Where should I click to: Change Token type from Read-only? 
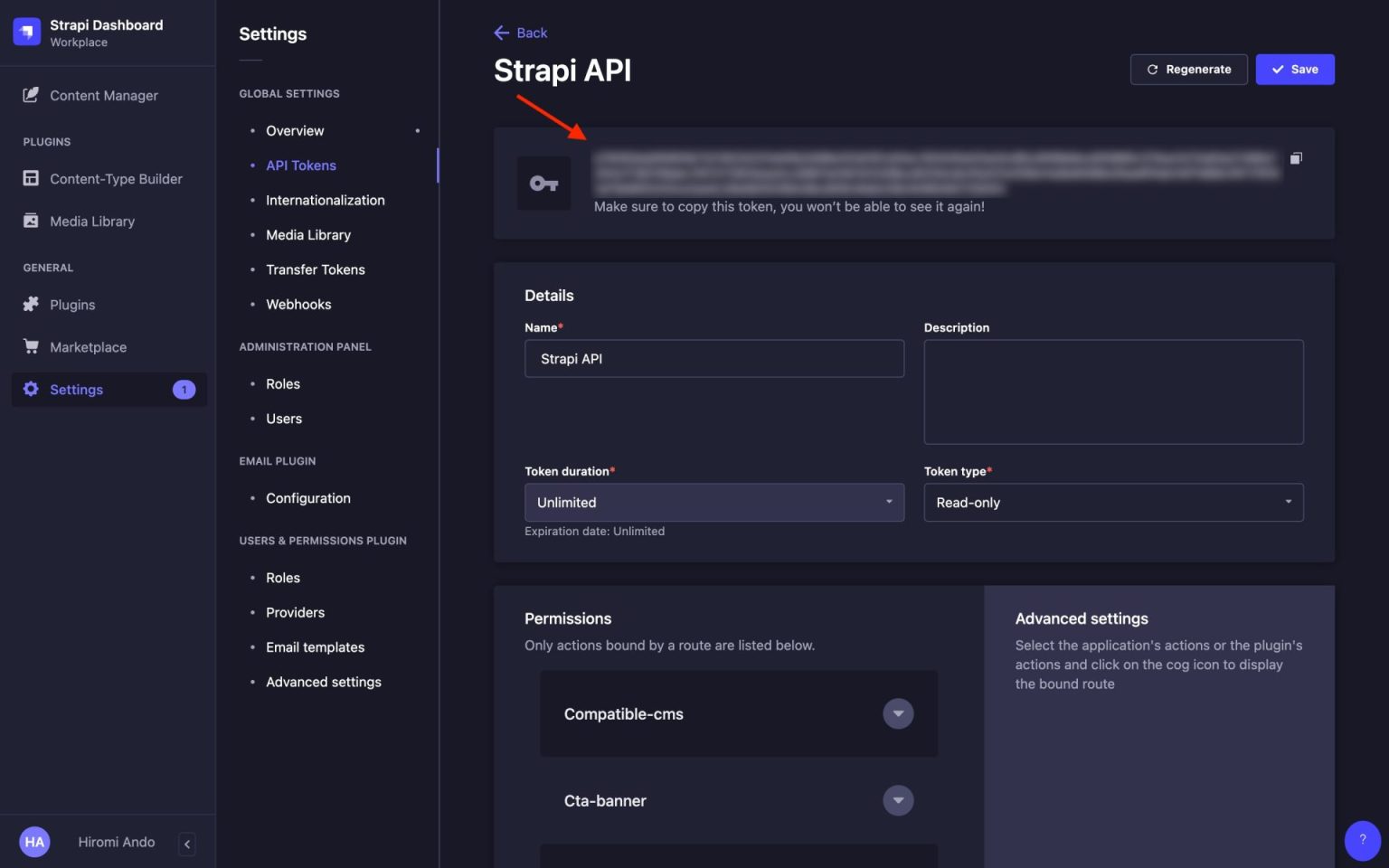point(1112,502)
